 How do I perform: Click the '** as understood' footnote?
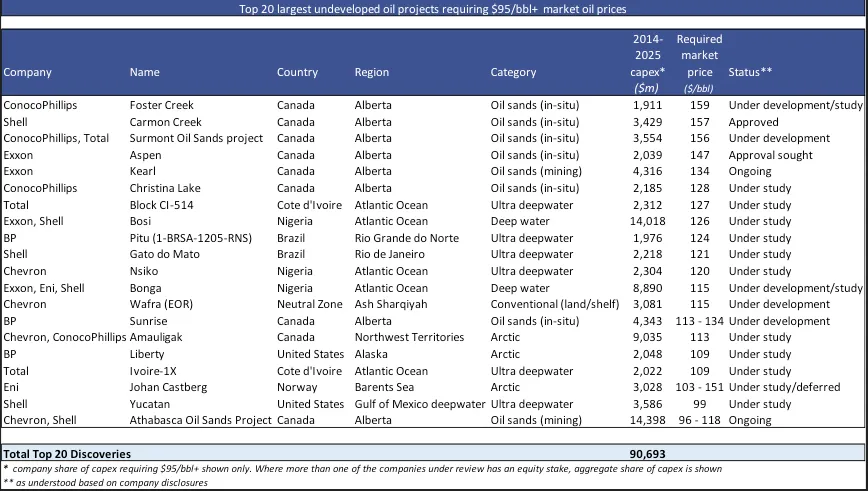click(105, 483)
